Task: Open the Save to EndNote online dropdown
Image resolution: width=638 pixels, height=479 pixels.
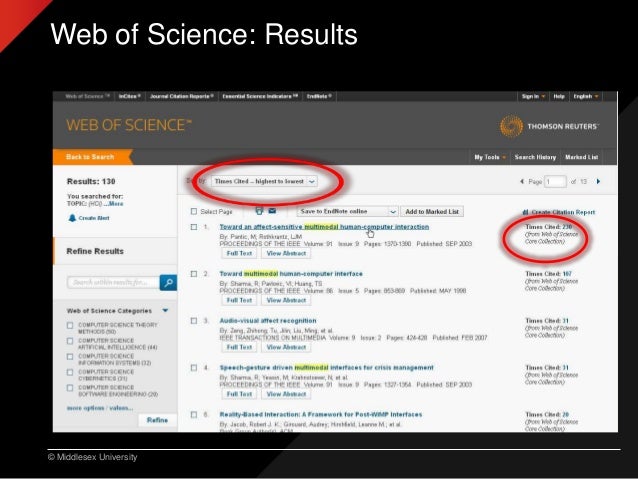Action: (x=347, y=212)
